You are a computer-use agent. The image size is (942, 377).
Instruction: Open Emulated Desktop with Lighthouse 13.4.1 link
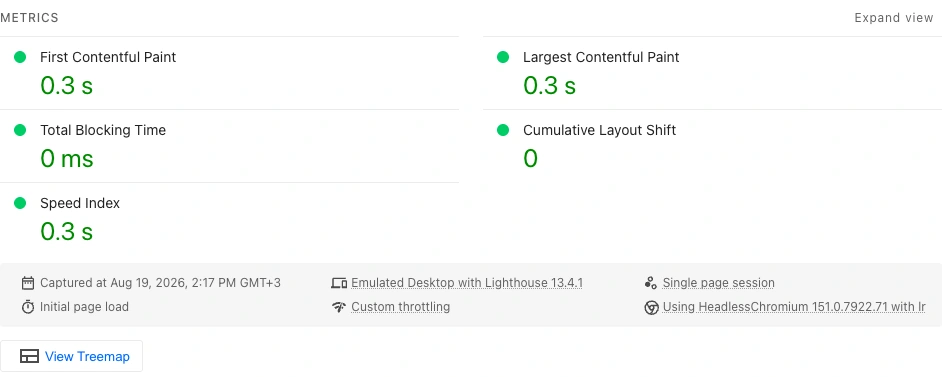pyautogui.click(x=467, y=283)
